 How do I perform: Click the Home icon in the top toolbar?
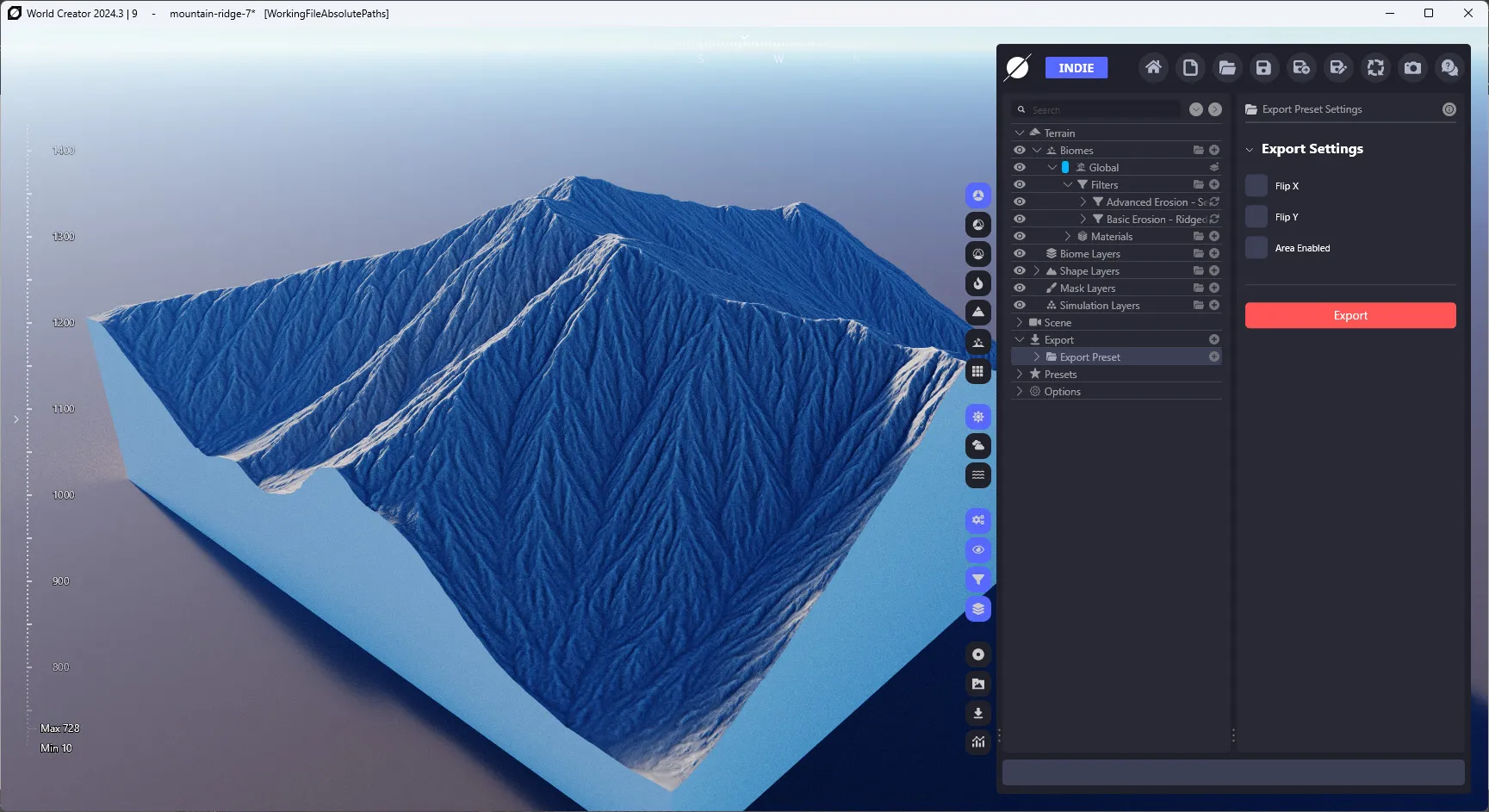[x=1153, y=67]
